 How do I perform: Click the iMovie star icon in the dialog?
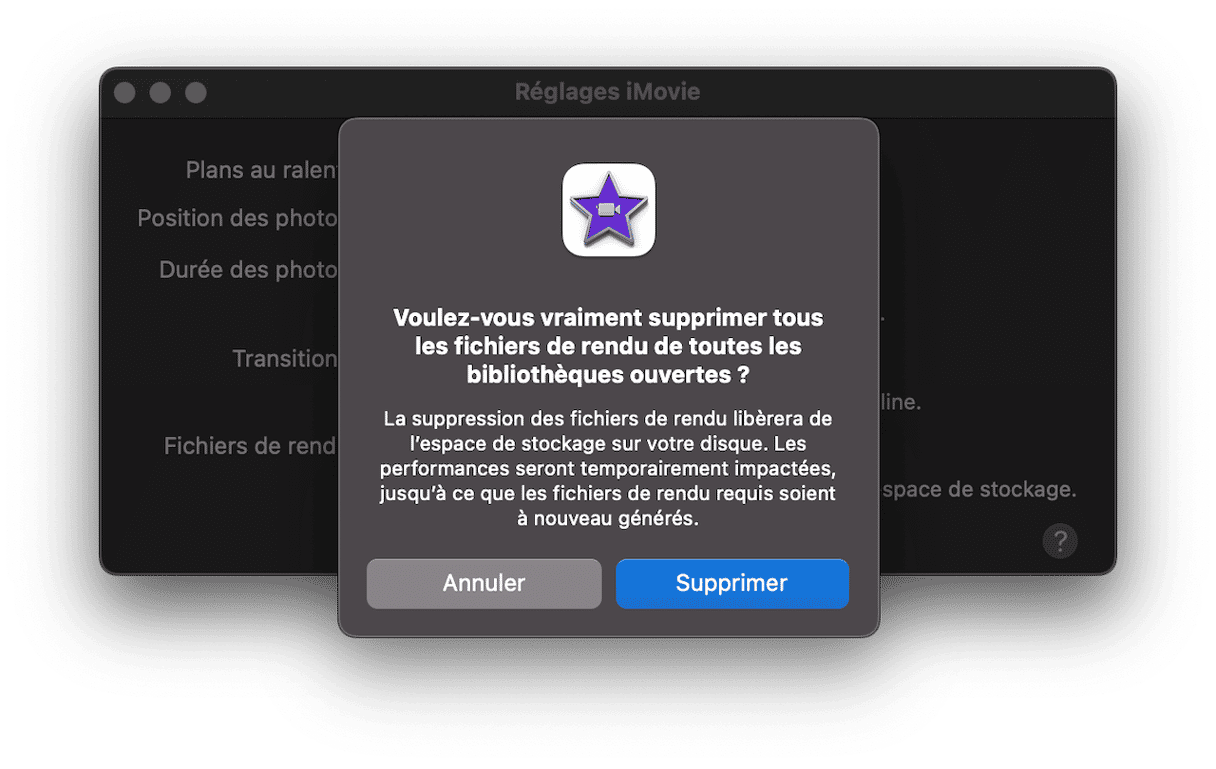point(608,210)
